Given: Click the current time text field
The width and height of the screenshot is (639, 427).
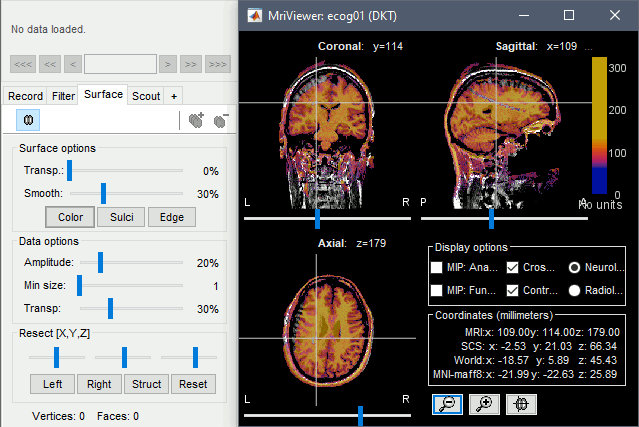Looking at the screenshot, I should tap(120, 64).
